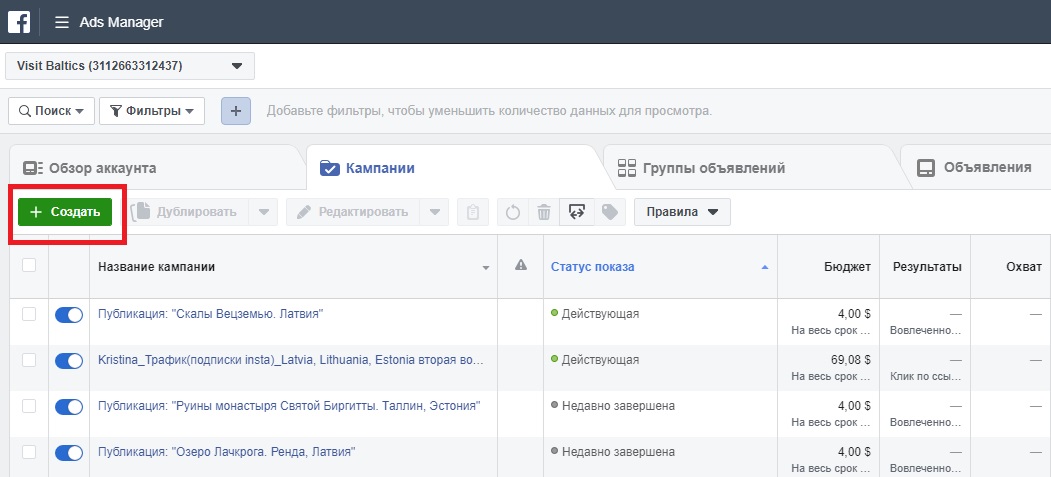Viewport: 1051px width, 477px height.
Task: Click the clipboard paste icon in toolbar
Action: 473,212
